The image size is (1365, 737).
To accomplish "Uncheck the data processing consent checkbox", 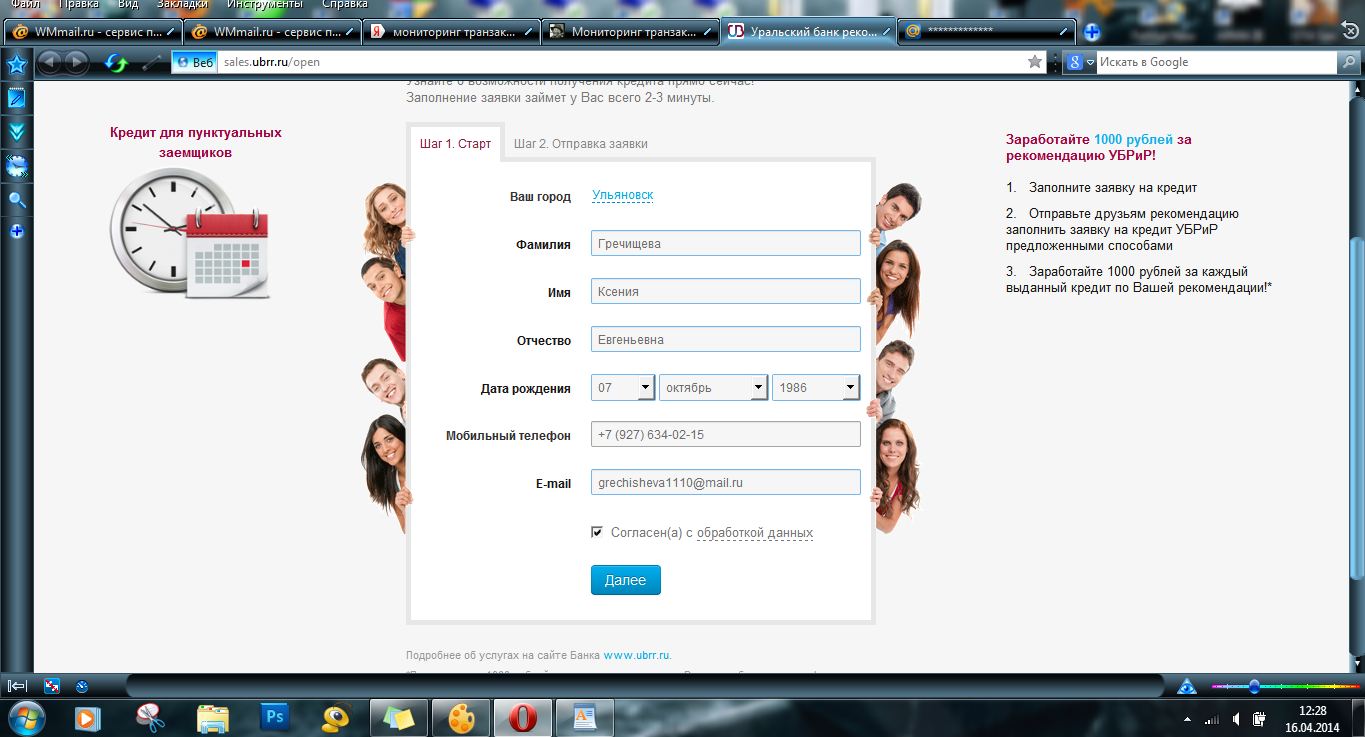I will point(597,533).
